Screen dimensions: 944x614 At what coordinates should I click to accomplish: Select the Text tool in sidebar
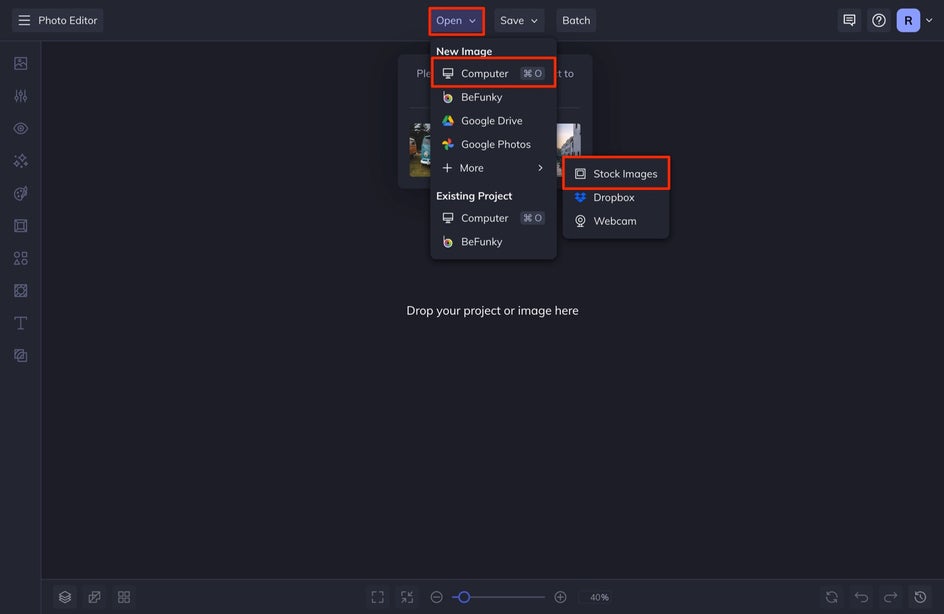pos(20,323)
